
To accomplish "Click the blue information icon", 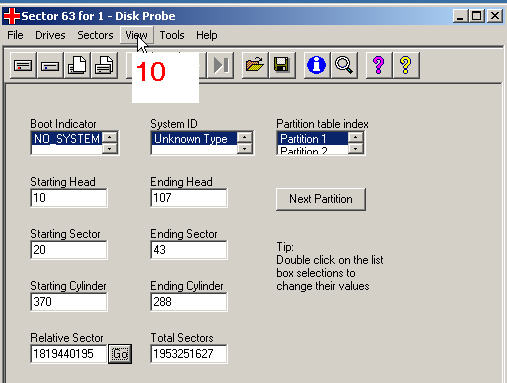I will pos(317,65).
